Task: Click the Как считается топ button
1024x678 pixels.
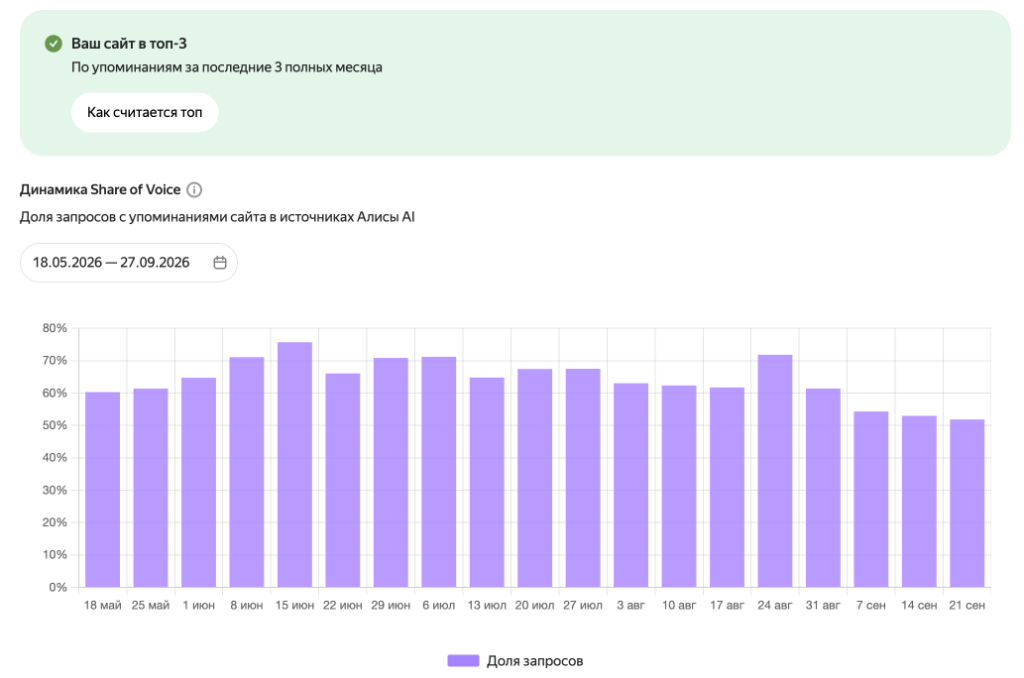Action: [145, 112]
